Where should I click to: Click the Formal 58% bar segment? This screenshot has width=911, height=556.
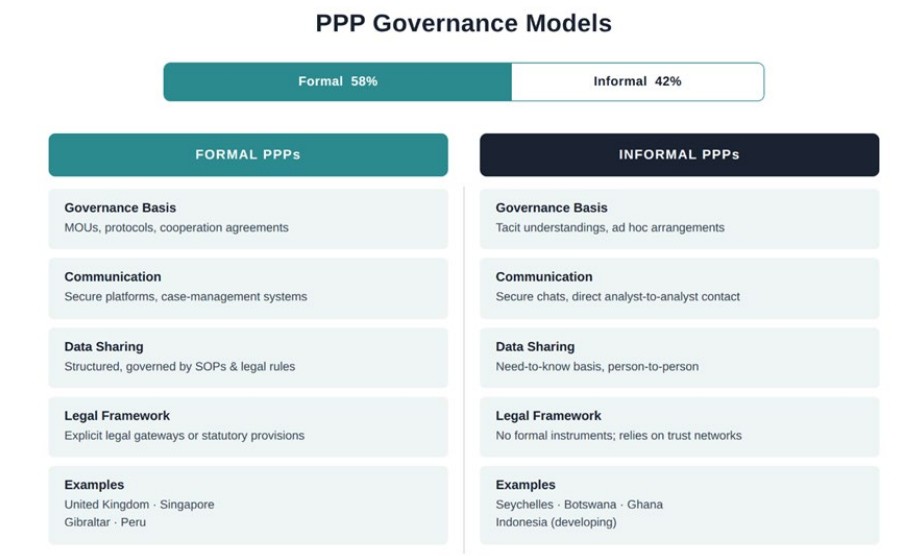point(338,82)
